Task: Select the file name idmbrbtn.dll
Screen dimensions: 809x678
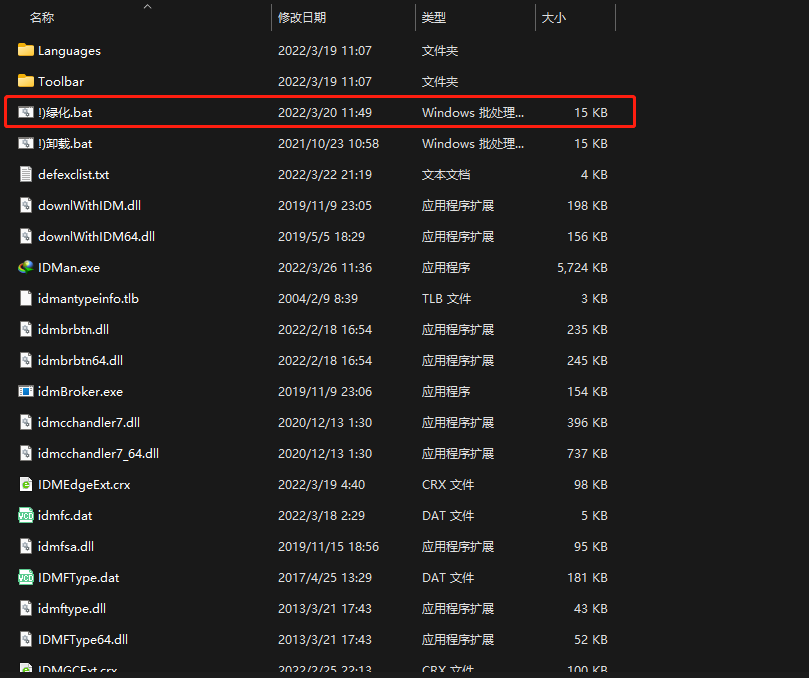Action: (73, 329)
